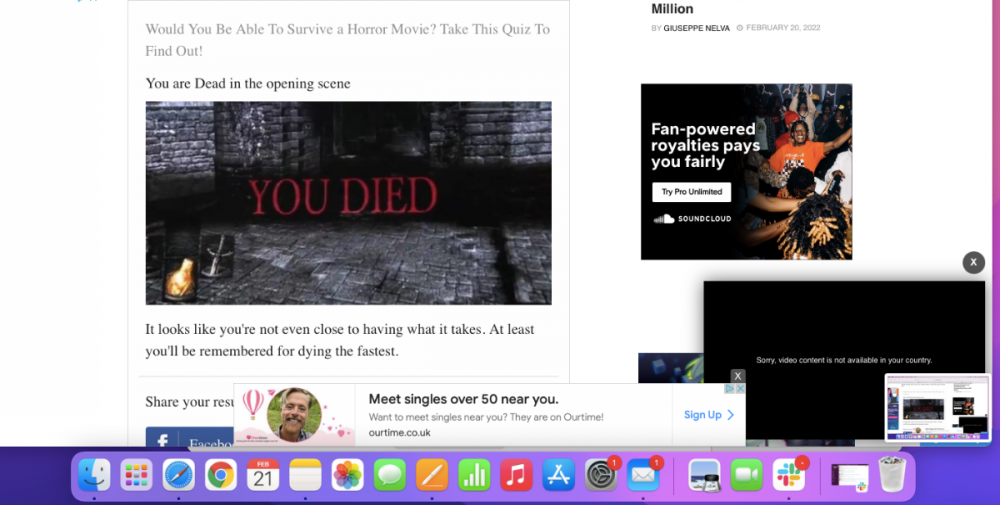Image resolution: width=1000 pixels, height=505 pixels.
Task: Open Messages from the dock
Action: [x=390, y=475]
